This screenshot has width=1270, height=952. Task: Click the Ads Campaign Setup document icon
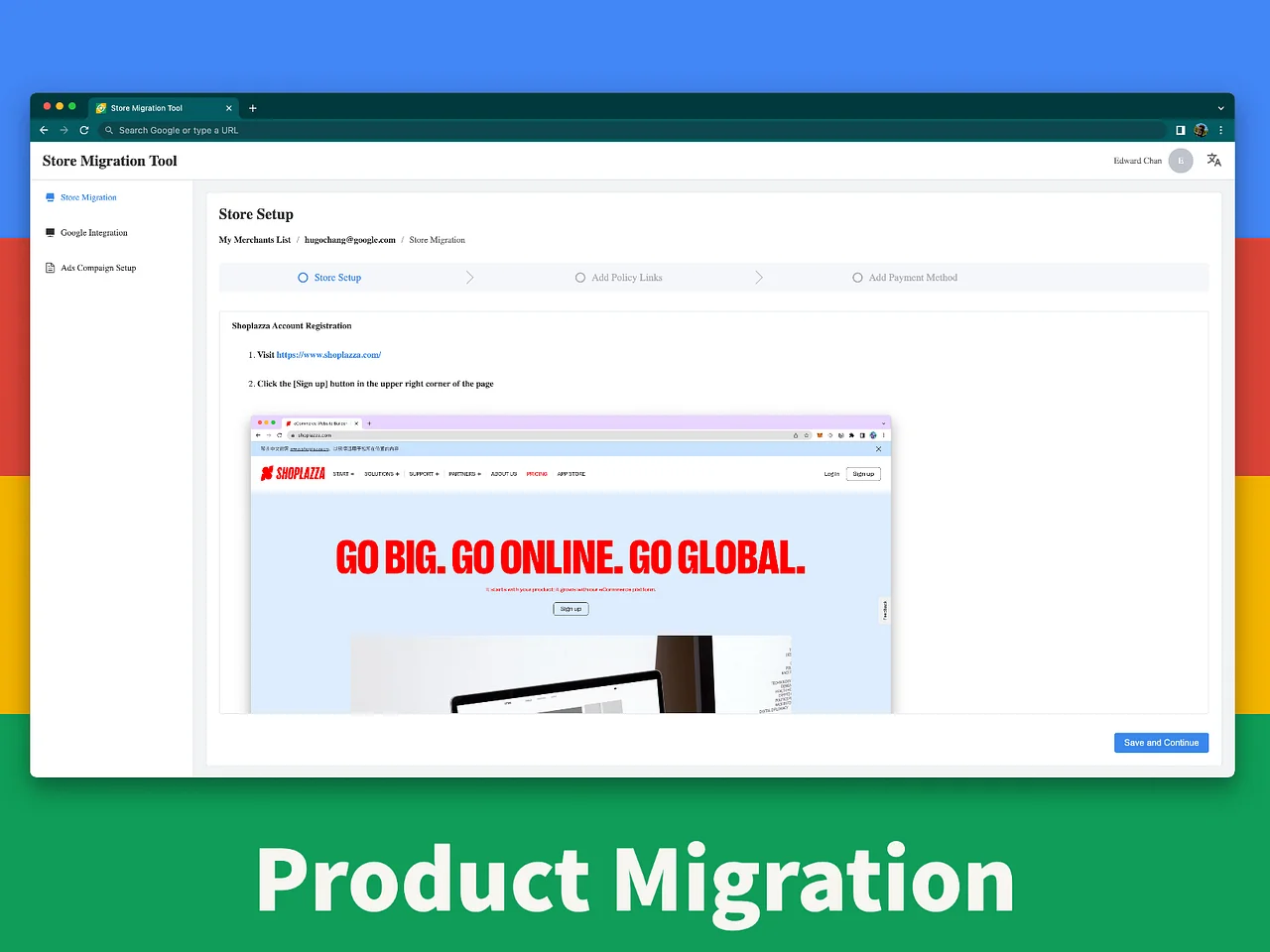(x=50, y=268)
